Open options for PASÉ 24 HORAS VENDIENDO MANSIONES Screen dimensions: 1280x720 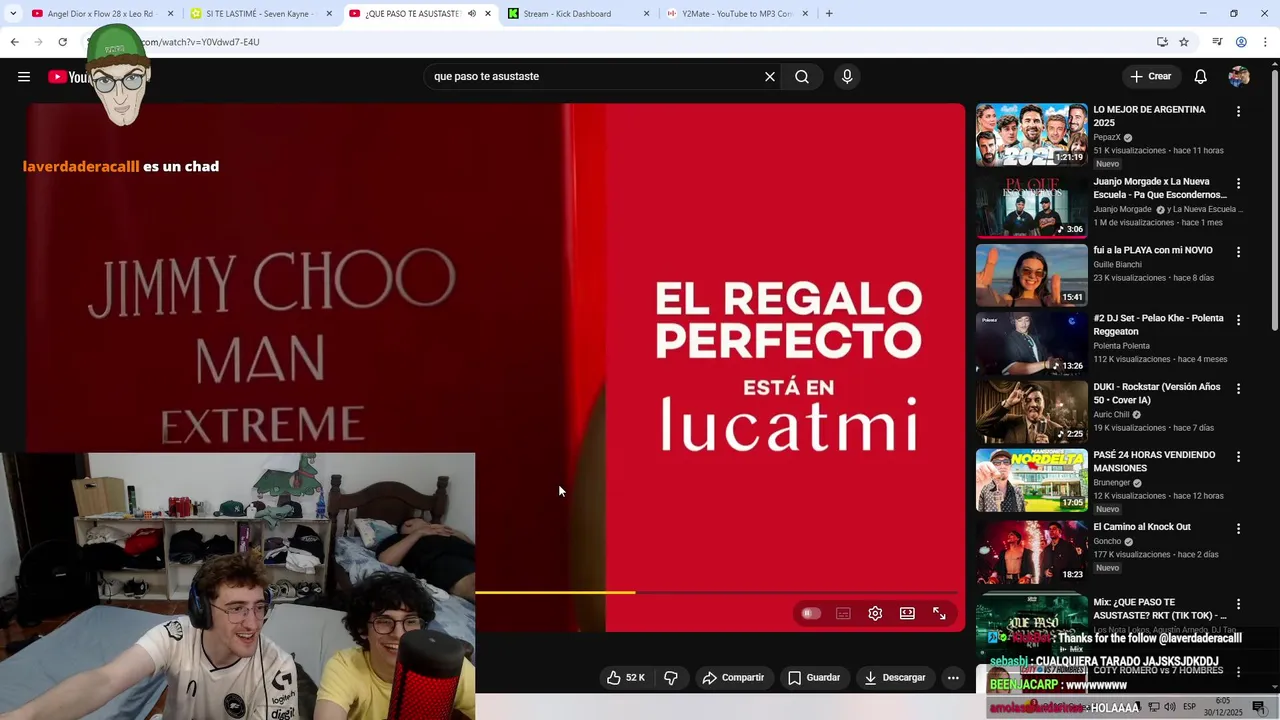tap(1238, 457)
